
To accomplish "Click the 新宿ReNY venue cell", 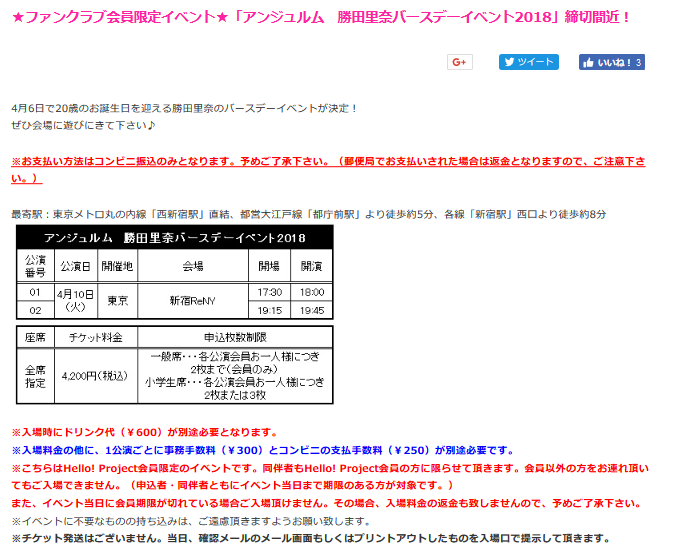I will pyautogui.click(x=193, y=300).
